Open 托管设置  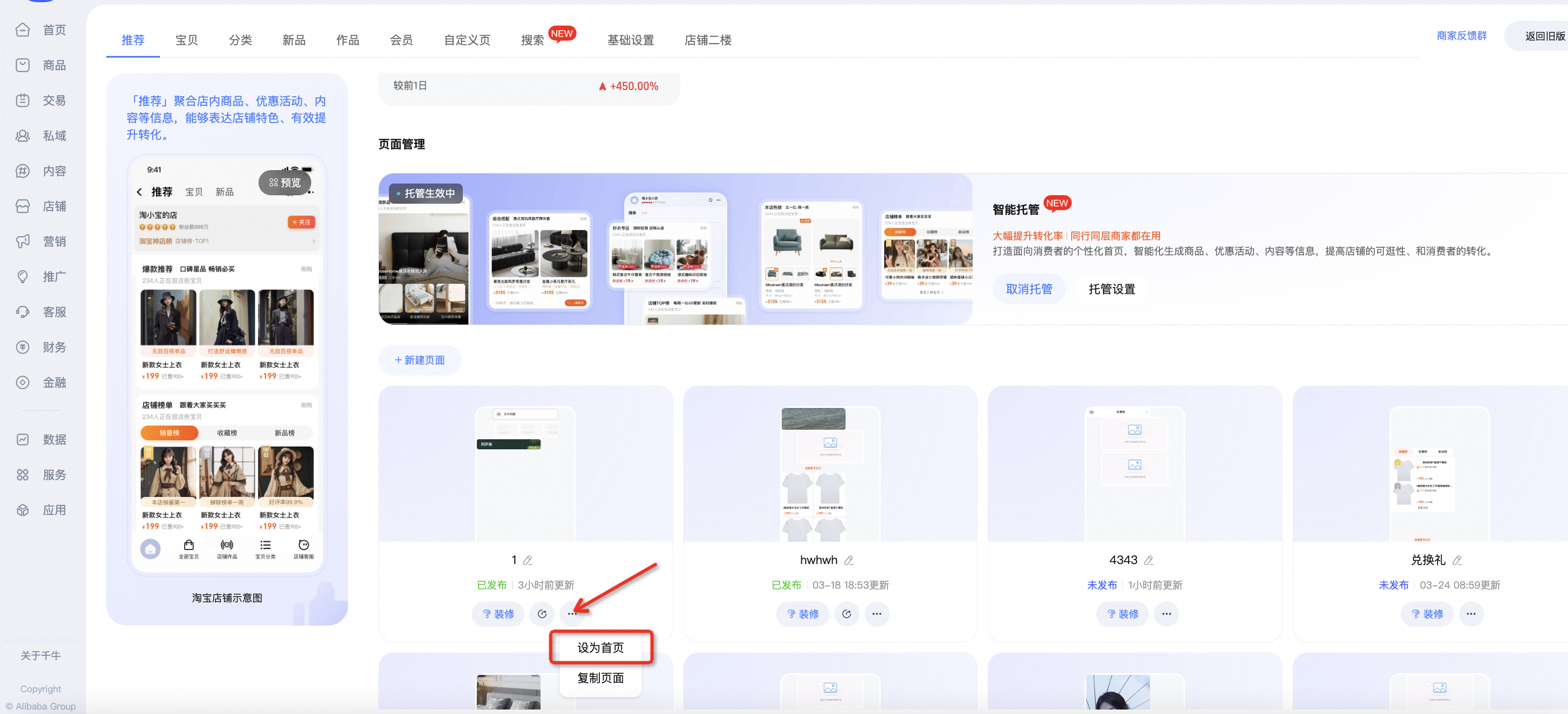1111,289
